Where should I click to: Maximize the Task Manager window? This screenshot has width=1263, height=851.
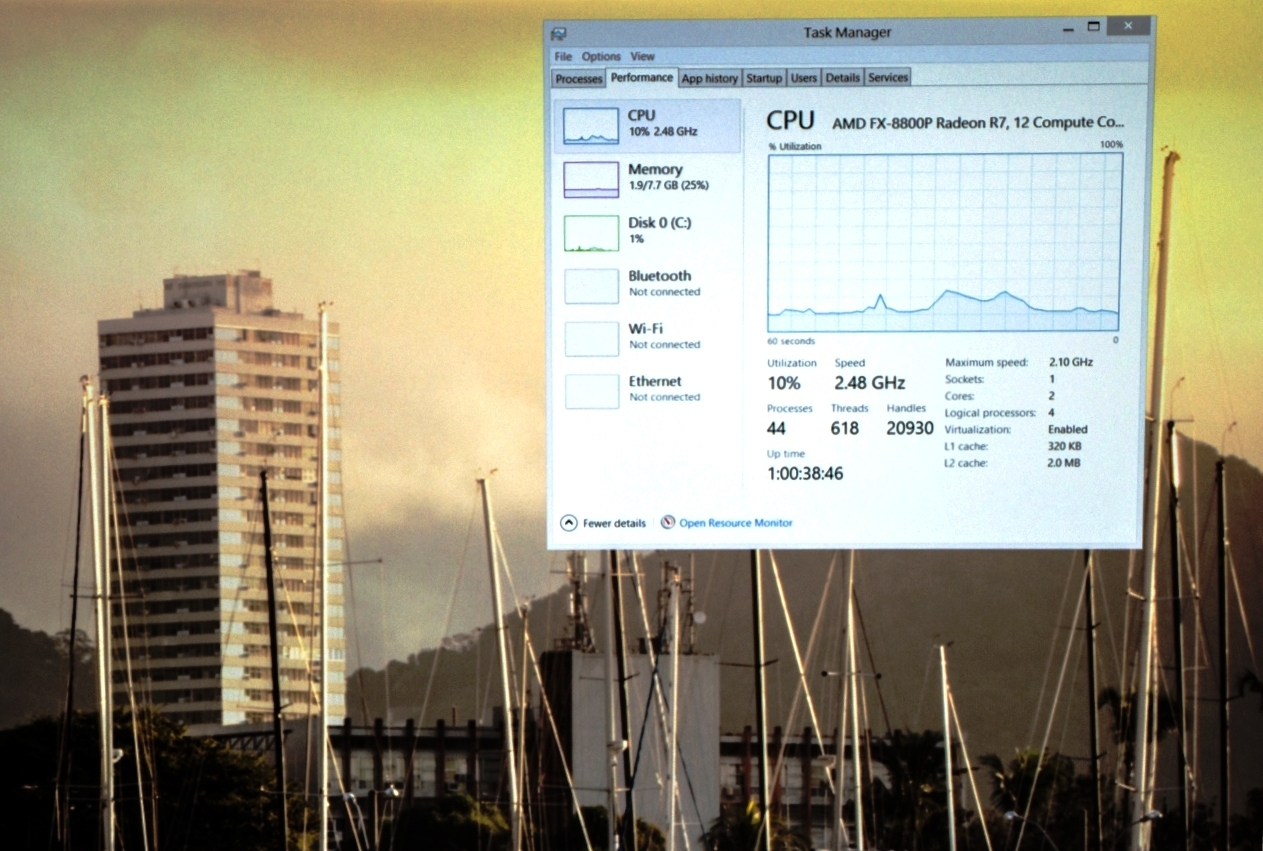(1094, 26)
